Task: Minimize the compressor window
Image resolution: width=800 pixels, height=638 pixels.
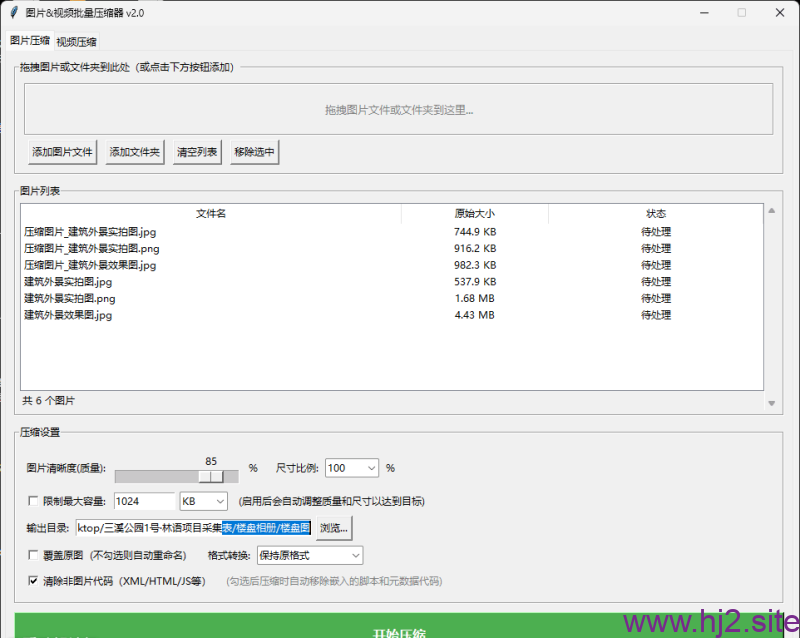Action: point(705,13)
